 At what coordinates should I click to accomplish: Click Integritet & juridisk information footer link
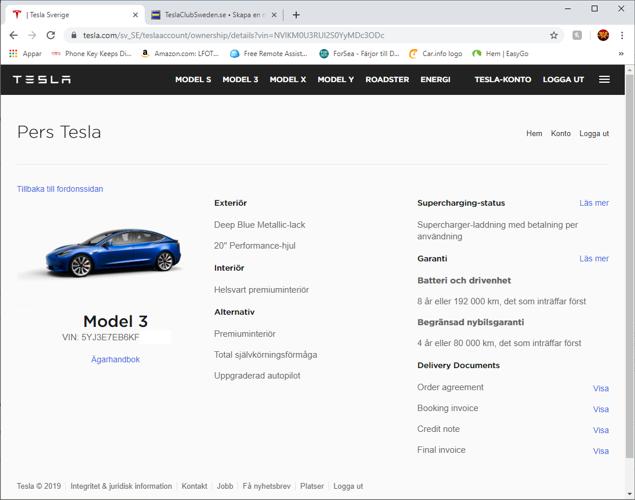pyautogui.click(x=121, y=486)
